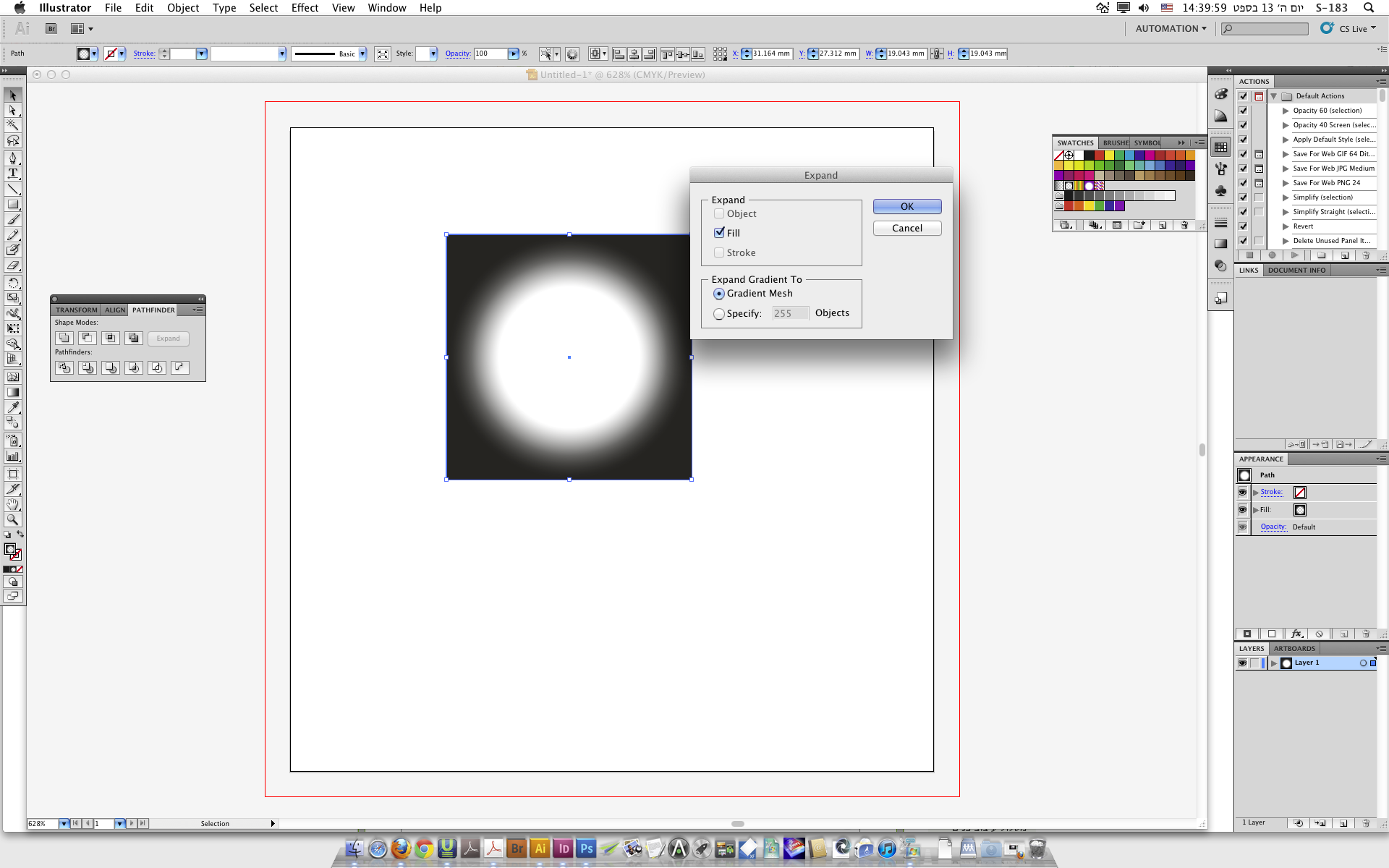Click Cancel in Expand dialog

click(x=907, y=229)
